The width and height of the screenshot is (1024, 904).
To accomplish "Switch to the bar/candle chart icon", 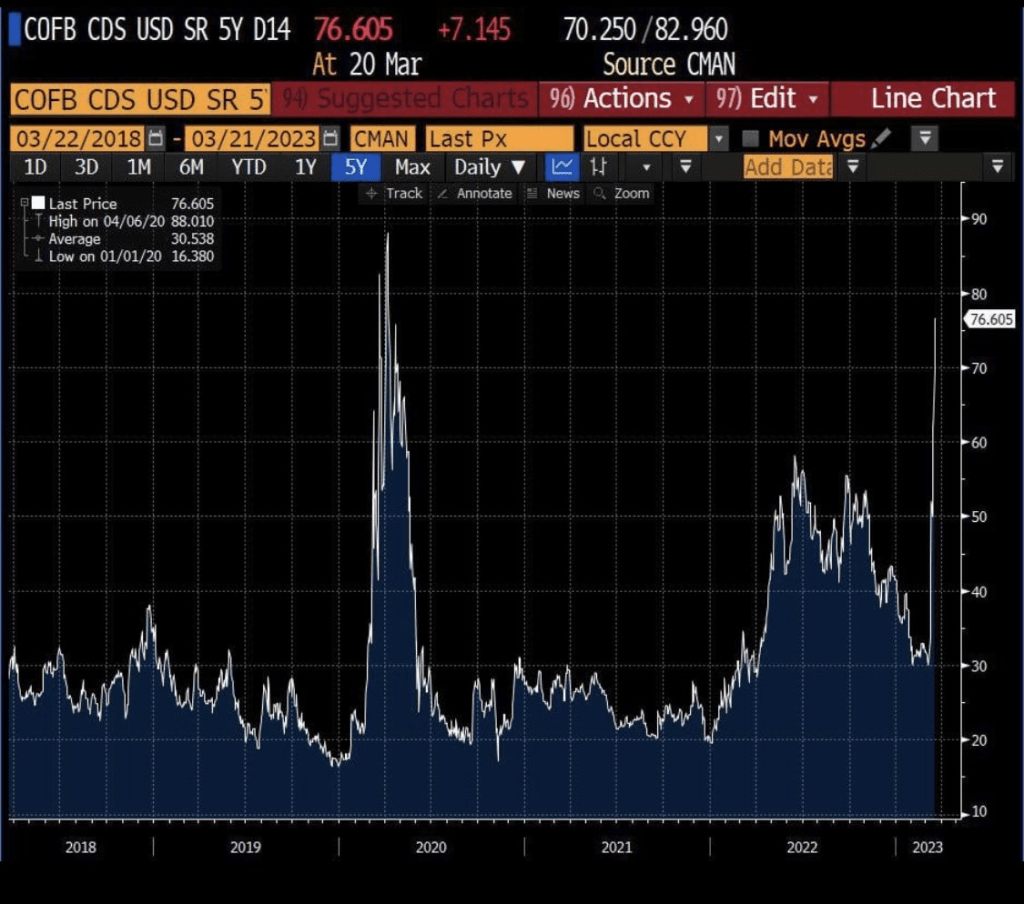I will pyautogui.click(x=598, y=167).
